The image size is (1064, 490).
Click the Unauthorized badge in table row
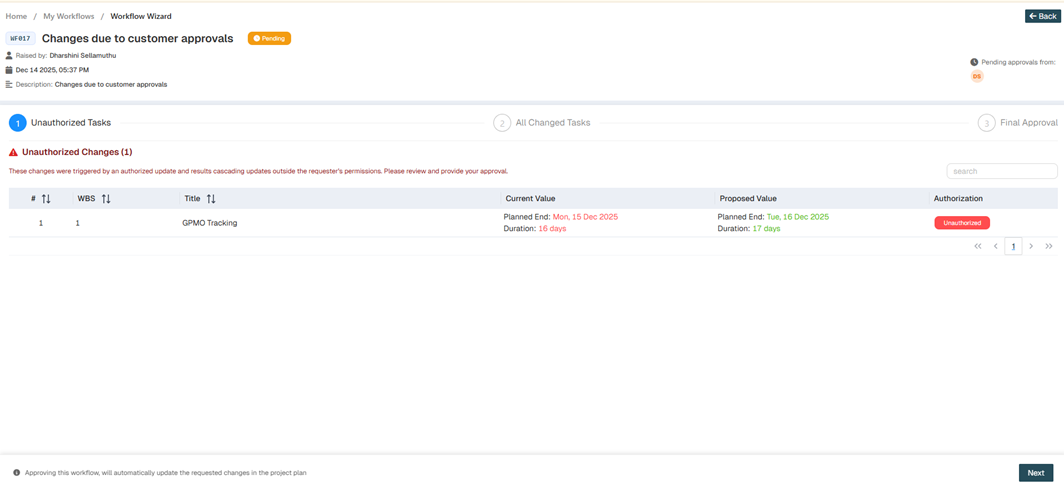pos(961,223)
